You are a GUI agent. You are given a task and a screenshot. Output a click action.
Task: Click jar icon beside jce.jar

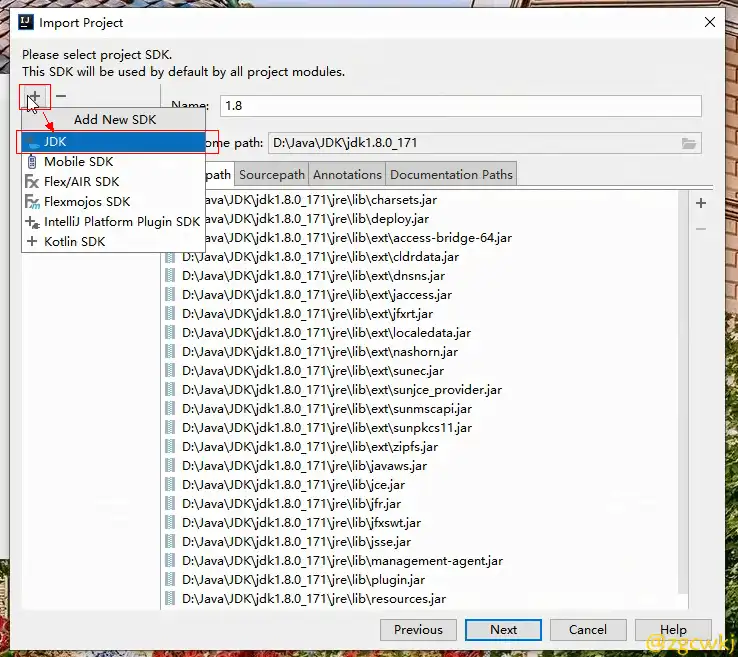click(170, 485)
